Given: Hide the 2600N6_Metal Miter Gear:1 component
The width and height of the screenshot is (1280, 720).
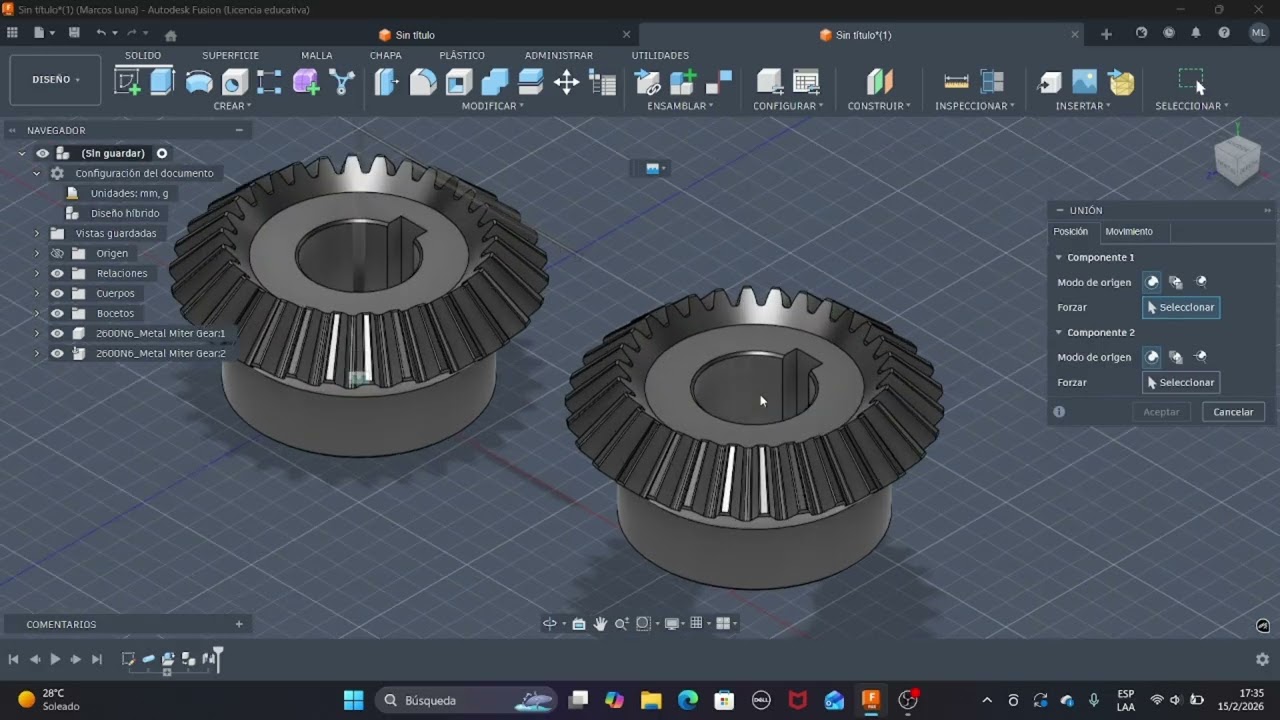Looking at the screenshot, I should (57, 333).
